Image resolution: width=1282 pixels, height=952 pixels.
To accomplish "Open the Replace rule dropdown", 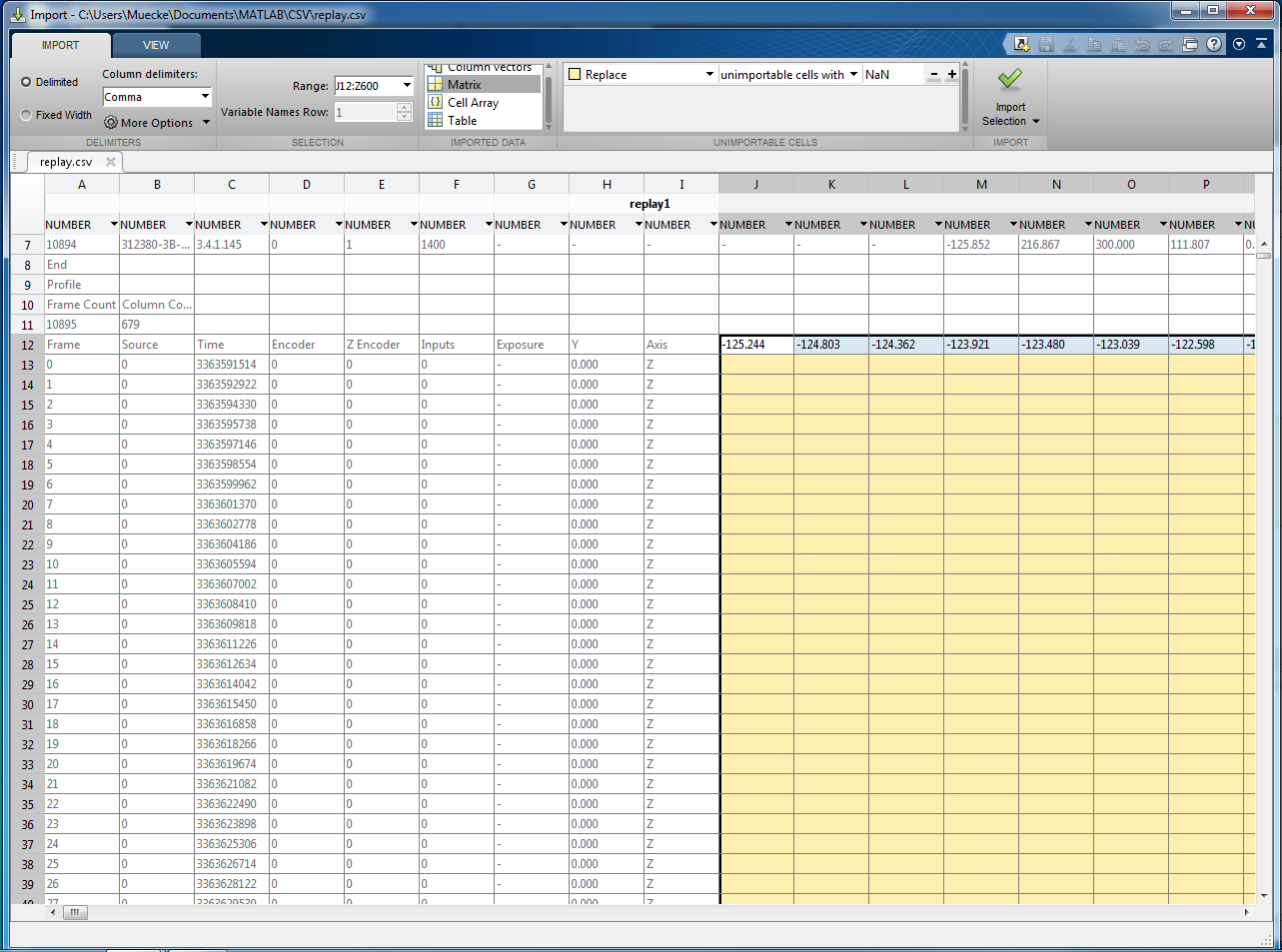I will (x=709, y=75).
